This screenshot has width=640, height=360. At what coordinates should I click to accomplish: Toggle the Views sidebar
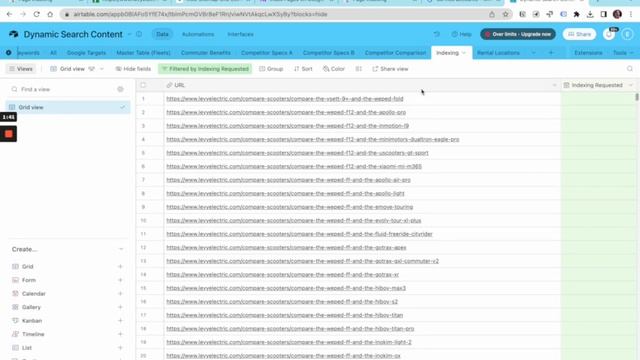pyautogui.click(x=21, y=69)
